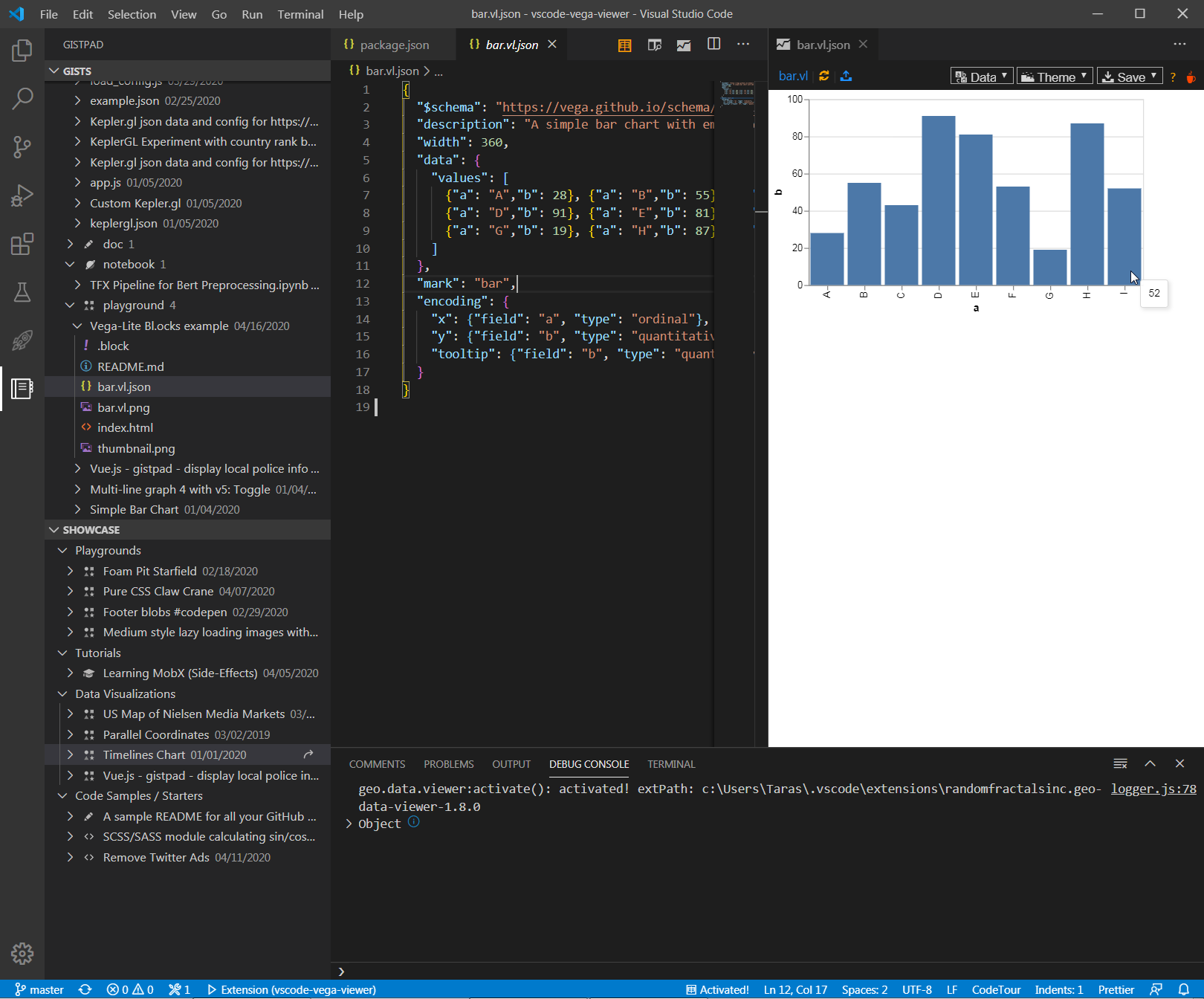Open the rocket icon view in activity bar

tap(22, 340)
